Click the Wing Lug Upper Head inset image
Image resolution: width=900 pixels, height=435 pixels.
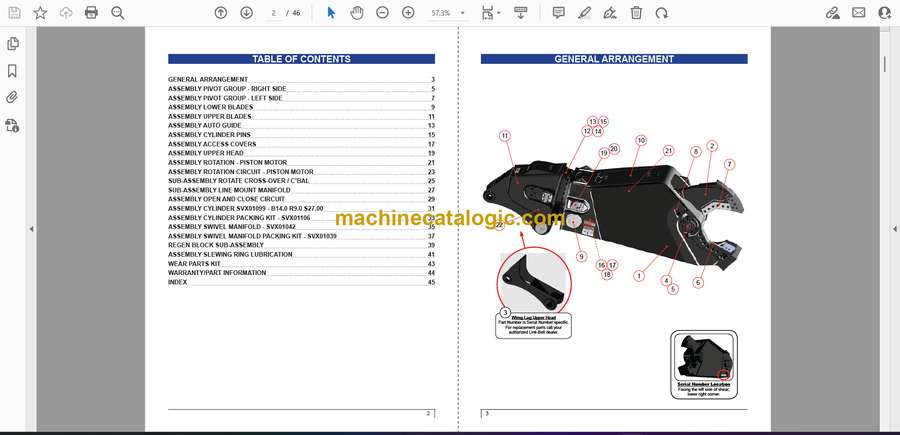(x=534, y=282)
